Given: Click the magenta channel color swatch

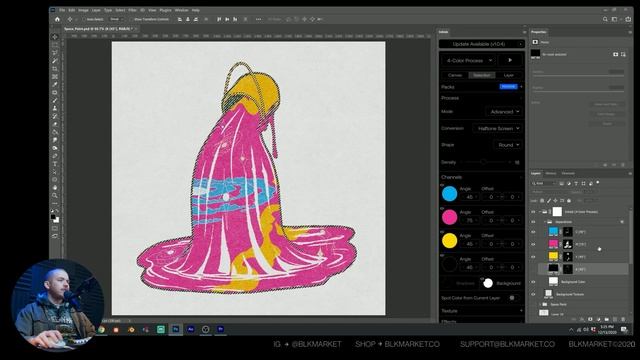Looking at the screenshot, I should tap(449, 217).
